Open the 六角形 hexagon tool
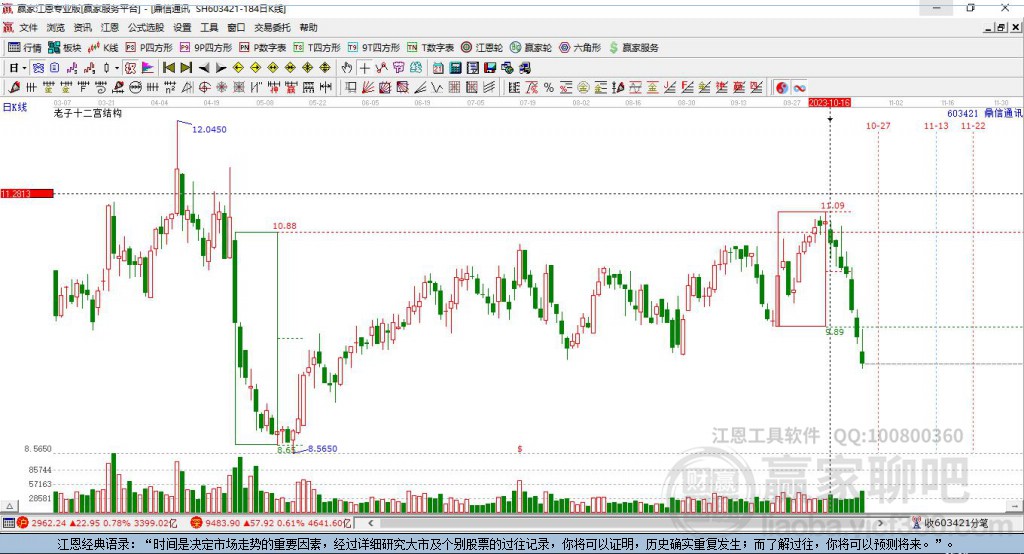Viewport: 1024px width, 554px height. click(x=580, y=48)
